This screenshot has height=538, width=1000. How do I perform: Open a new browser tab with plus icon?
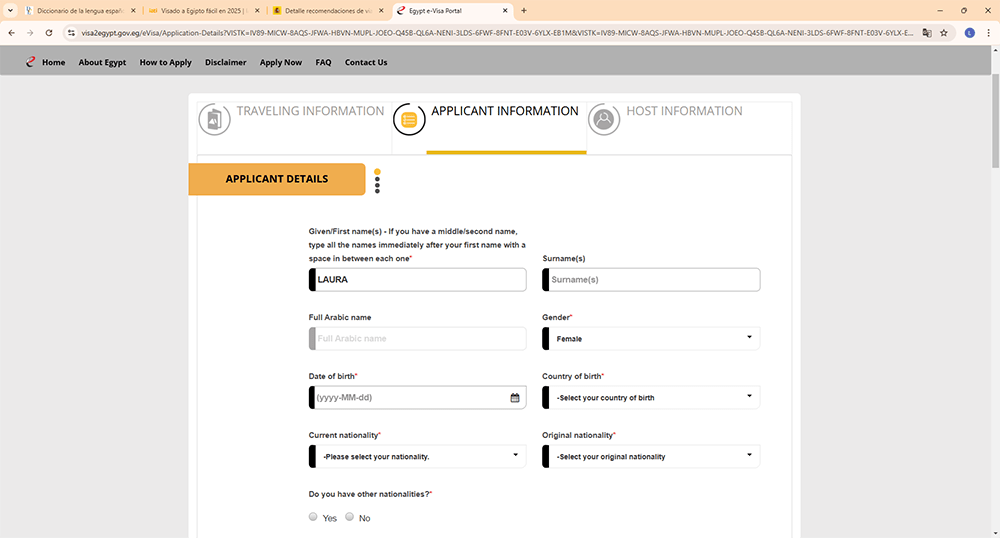(x=524, y=10)
